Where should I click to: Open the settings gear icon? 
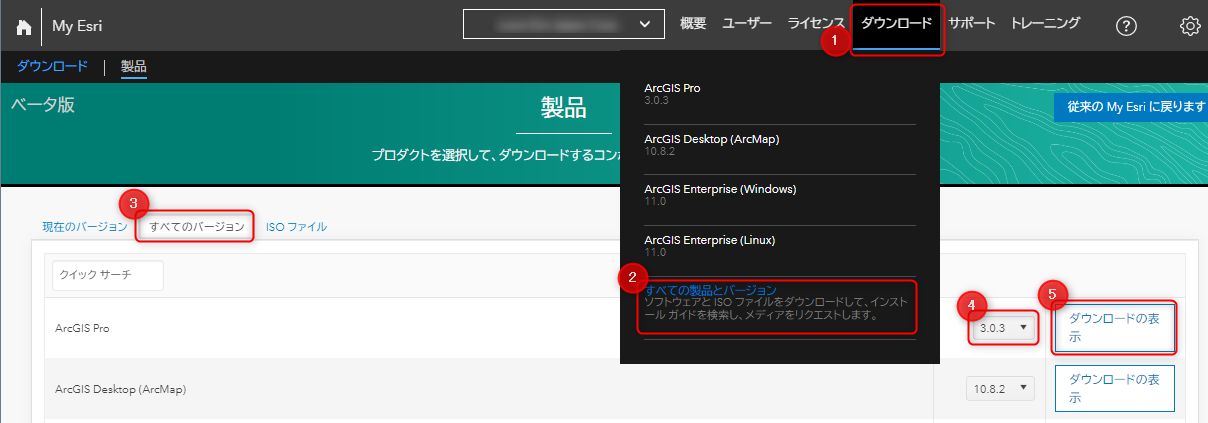click(1190, 27)
